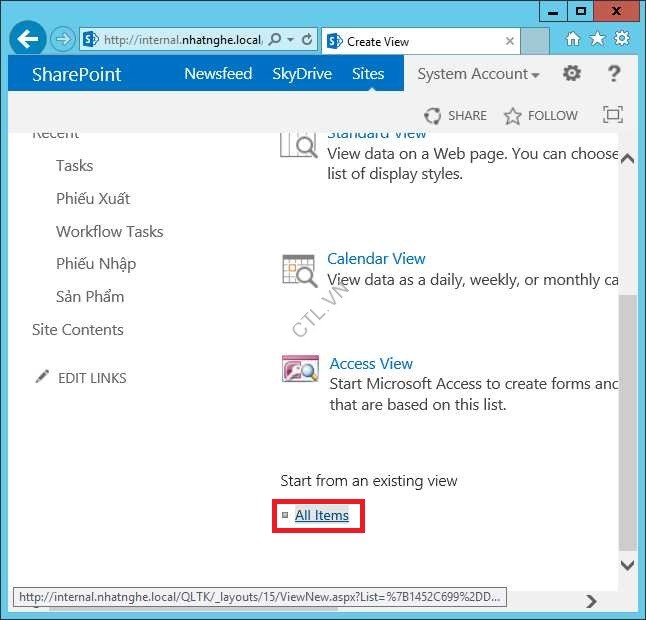Click the All Items existing view link

(x=322, y=515)
